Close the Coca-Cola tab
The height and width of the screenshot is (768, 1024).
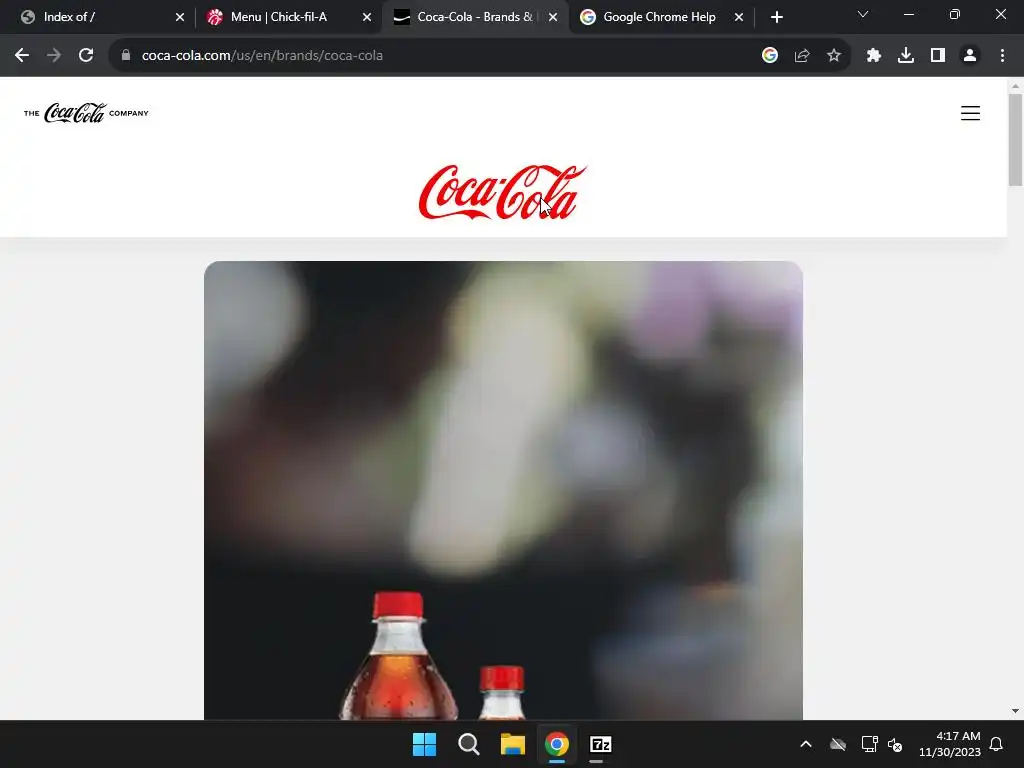[x=553, y=17]
